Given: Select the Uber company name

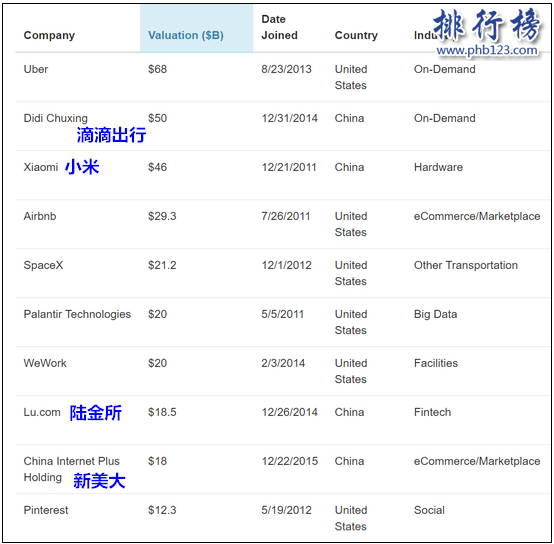Looking at the screenshot, I should click(36, 69).
